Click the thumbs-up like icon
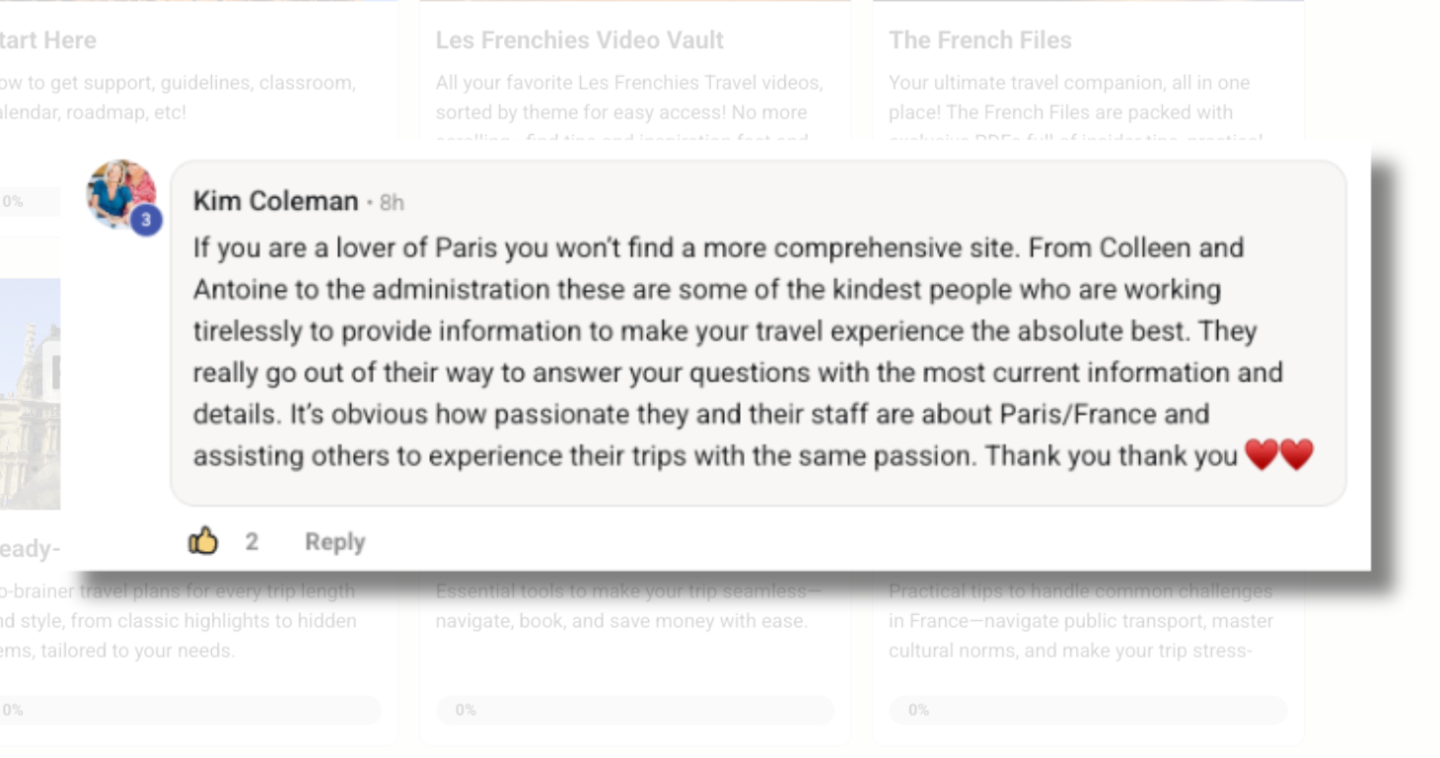1440x758 pixels. 203,541
